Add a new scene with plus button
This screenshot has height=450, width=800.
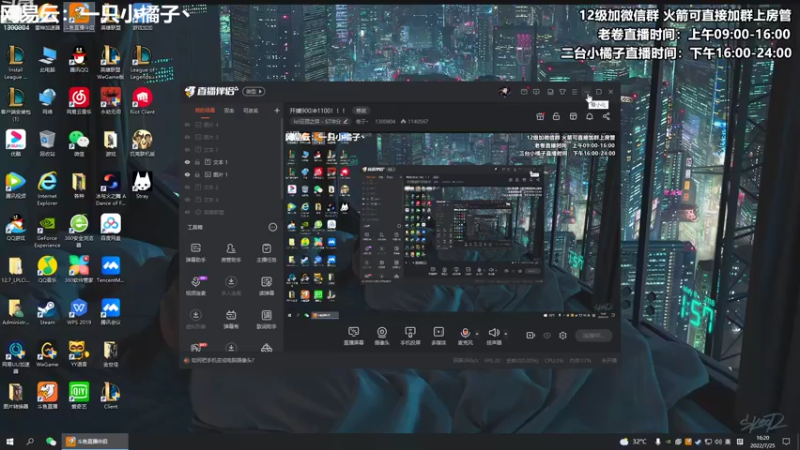click(277, 110)
